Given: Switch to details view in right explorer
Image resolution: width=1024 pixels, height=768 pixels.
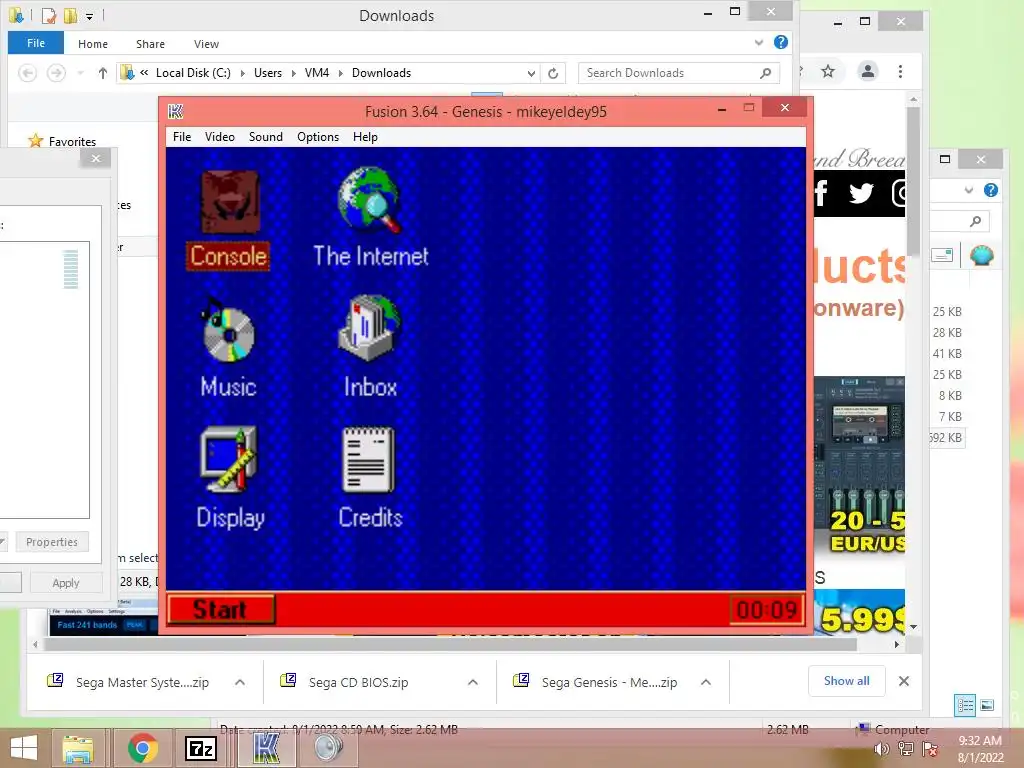Looking at the screenshot, I should [x=965, y=705].
